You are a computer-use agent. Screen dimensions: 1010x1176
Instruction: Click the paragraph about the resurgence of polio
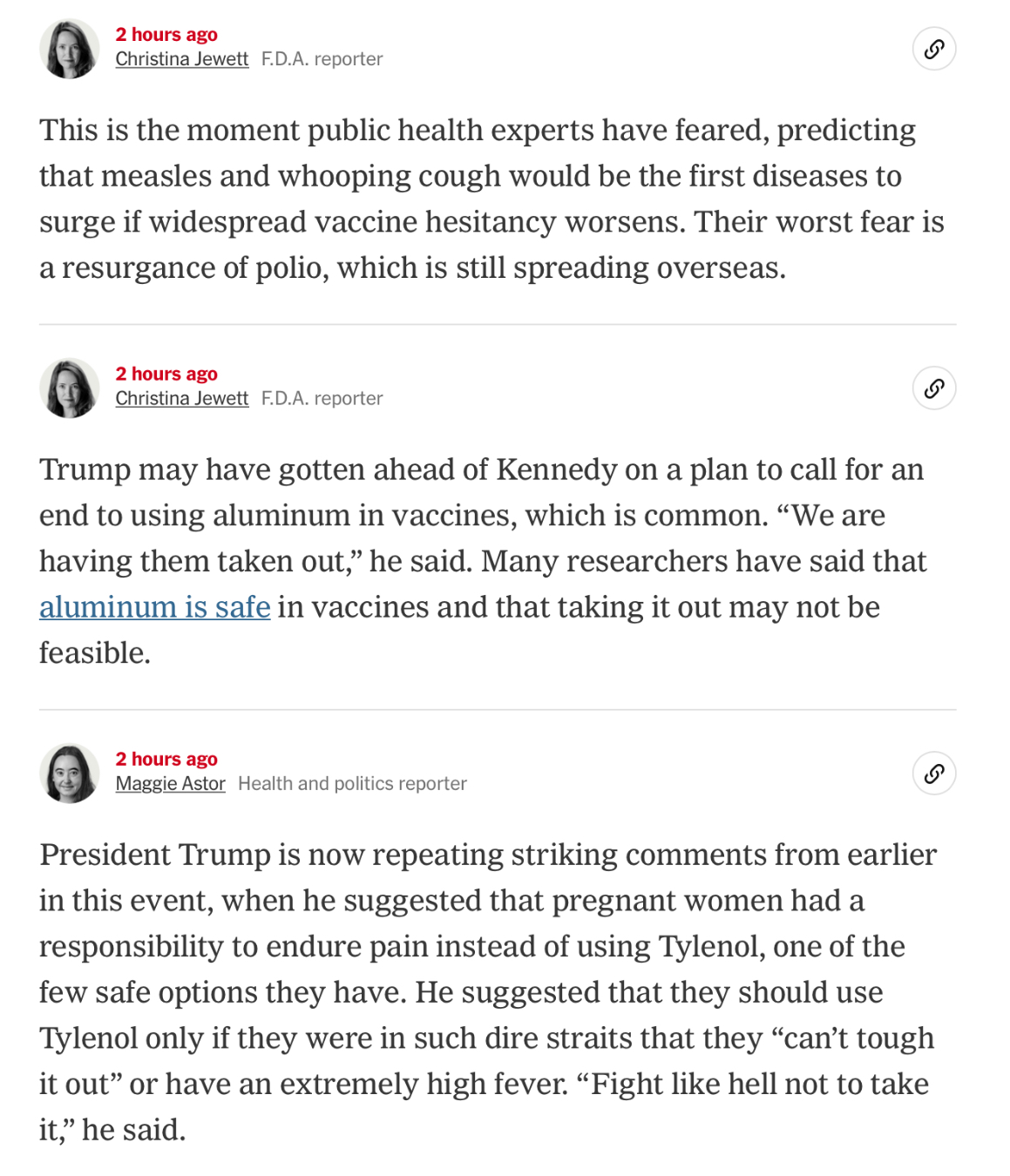tap(492, 199)
